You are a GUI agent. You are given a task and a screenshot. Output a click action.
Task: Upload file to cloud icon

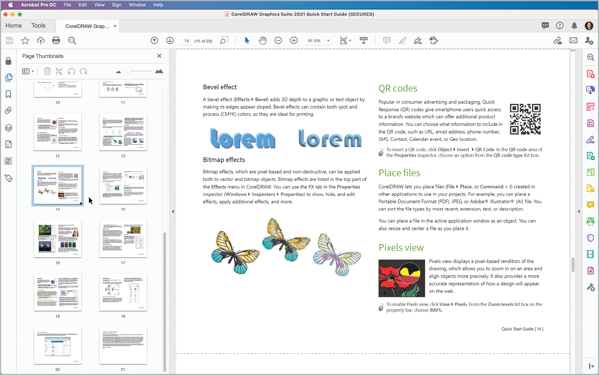click(40, 40)
